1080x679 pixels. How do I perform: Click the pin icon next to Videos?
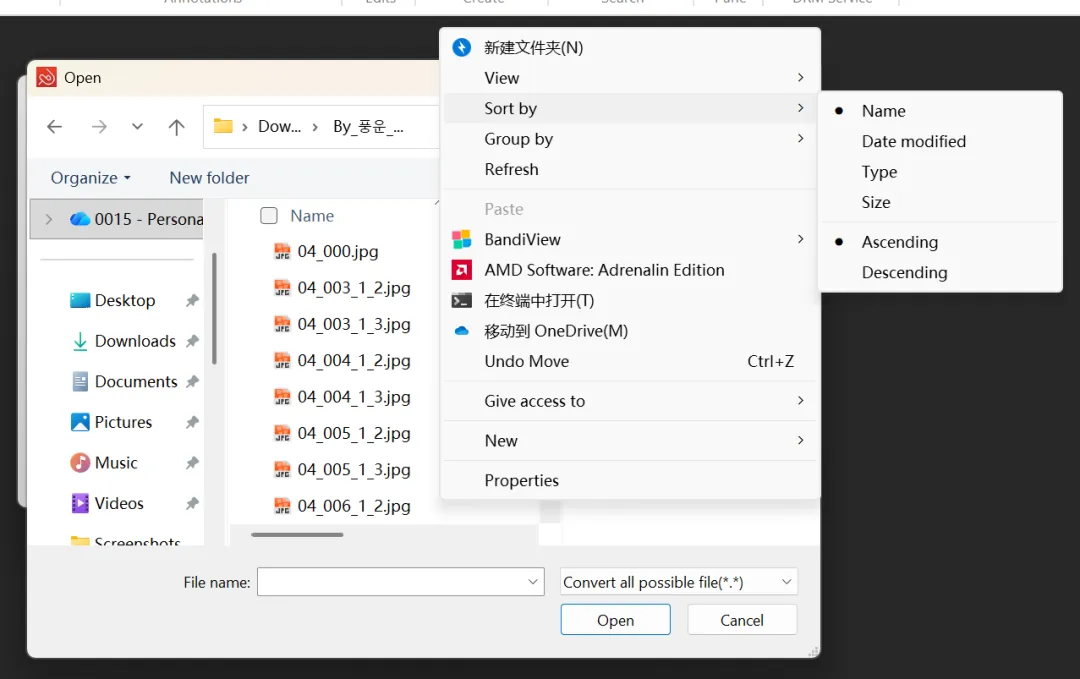click(192, 503)
